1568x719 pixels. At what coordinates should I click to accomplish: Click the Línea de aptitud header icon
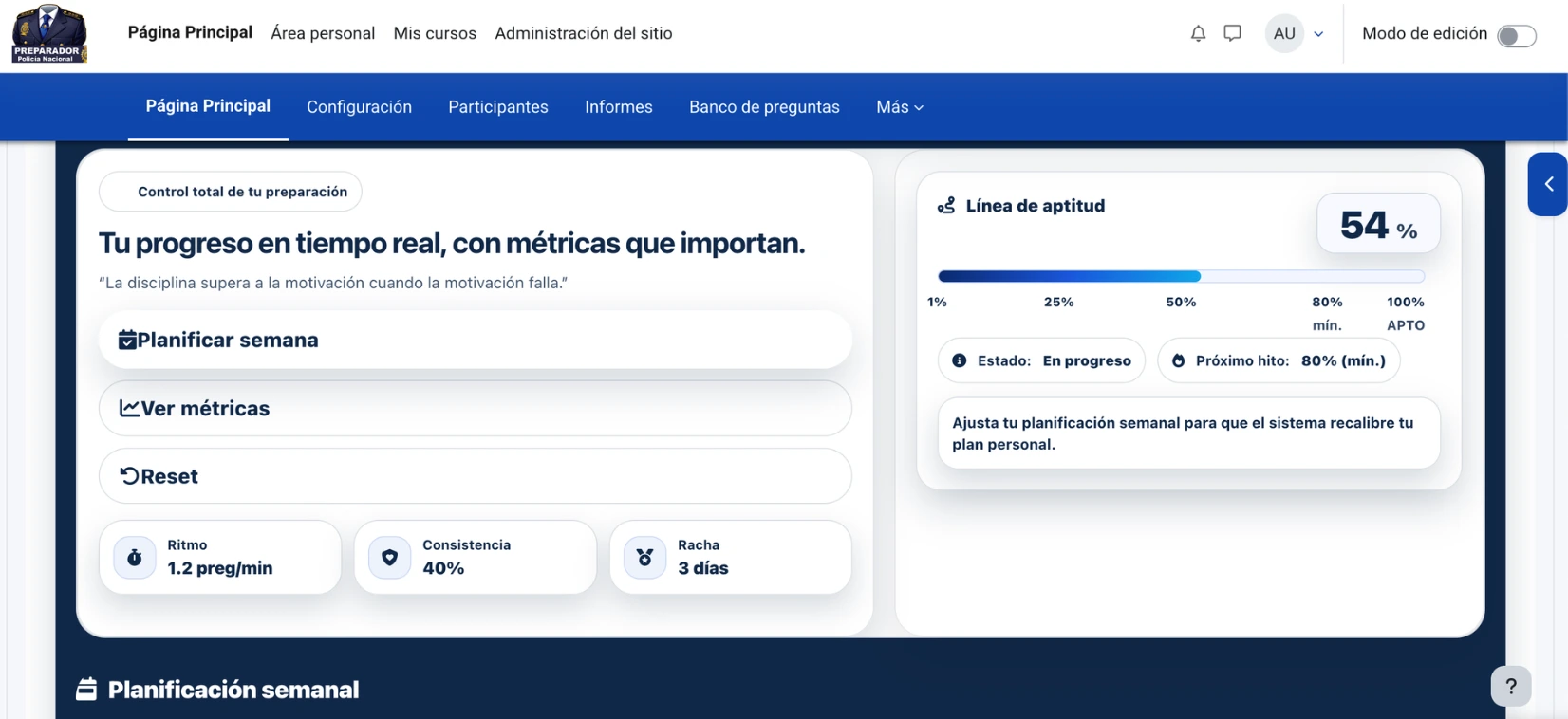pos(946,206)
